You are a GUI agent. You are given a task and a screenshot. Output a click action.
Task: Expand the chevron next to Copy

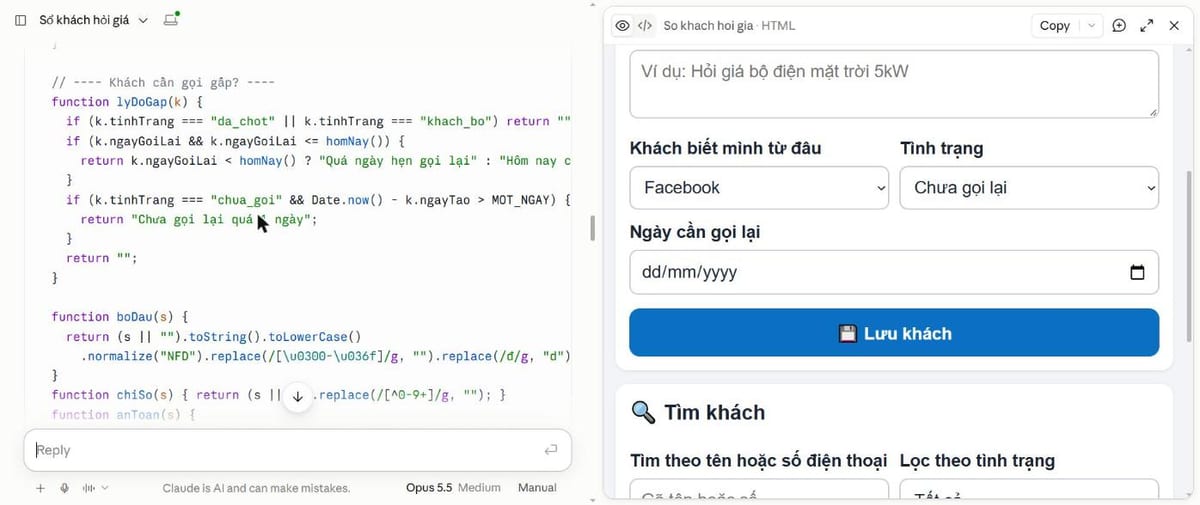1091,26
